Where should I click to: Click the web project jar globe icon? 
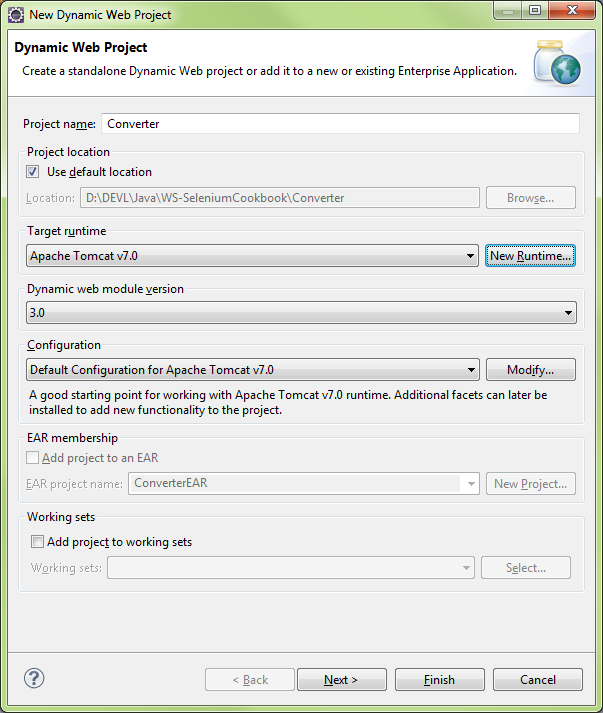tap(557, 63)
